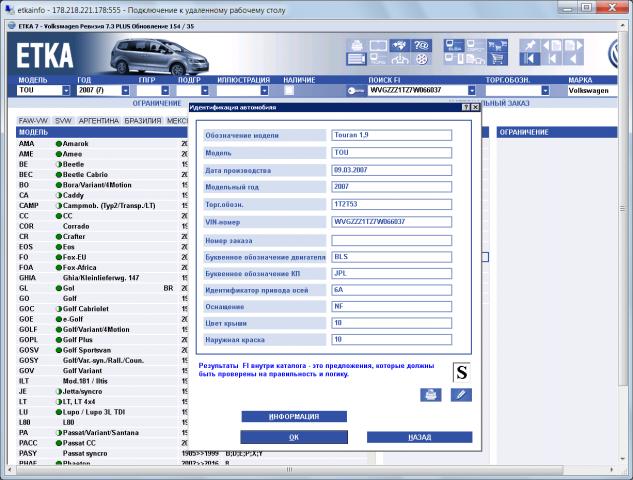Click the pushpin icon in the toolbar
633x480 pixels.
click(x=530, y=46)
